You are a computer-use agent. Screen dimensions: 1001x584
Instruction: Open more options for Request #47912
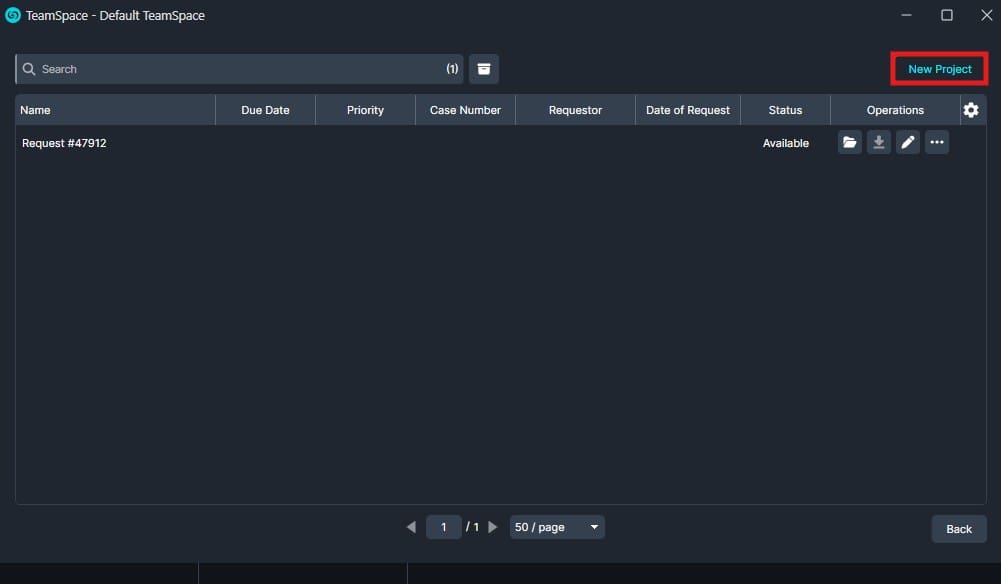click(x=936, y=143)
